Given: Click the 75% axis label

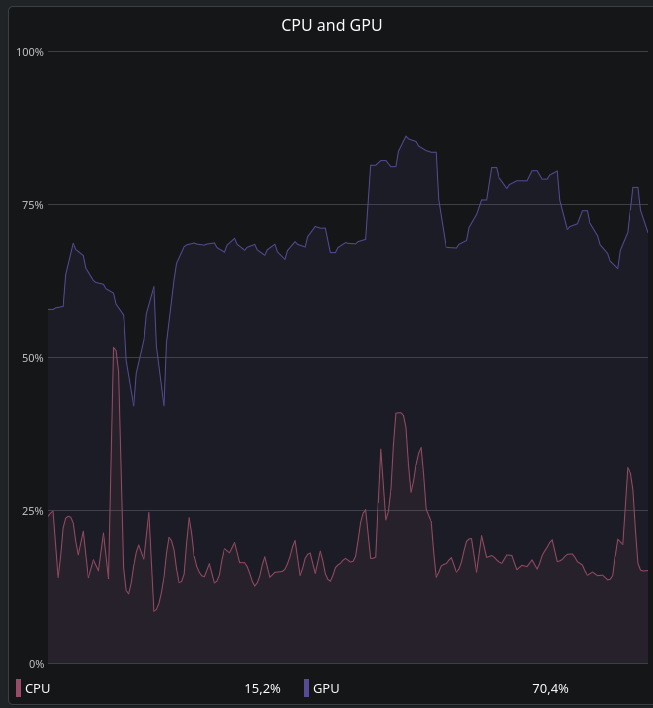Looking at the screenshot, I should point(33,205).
